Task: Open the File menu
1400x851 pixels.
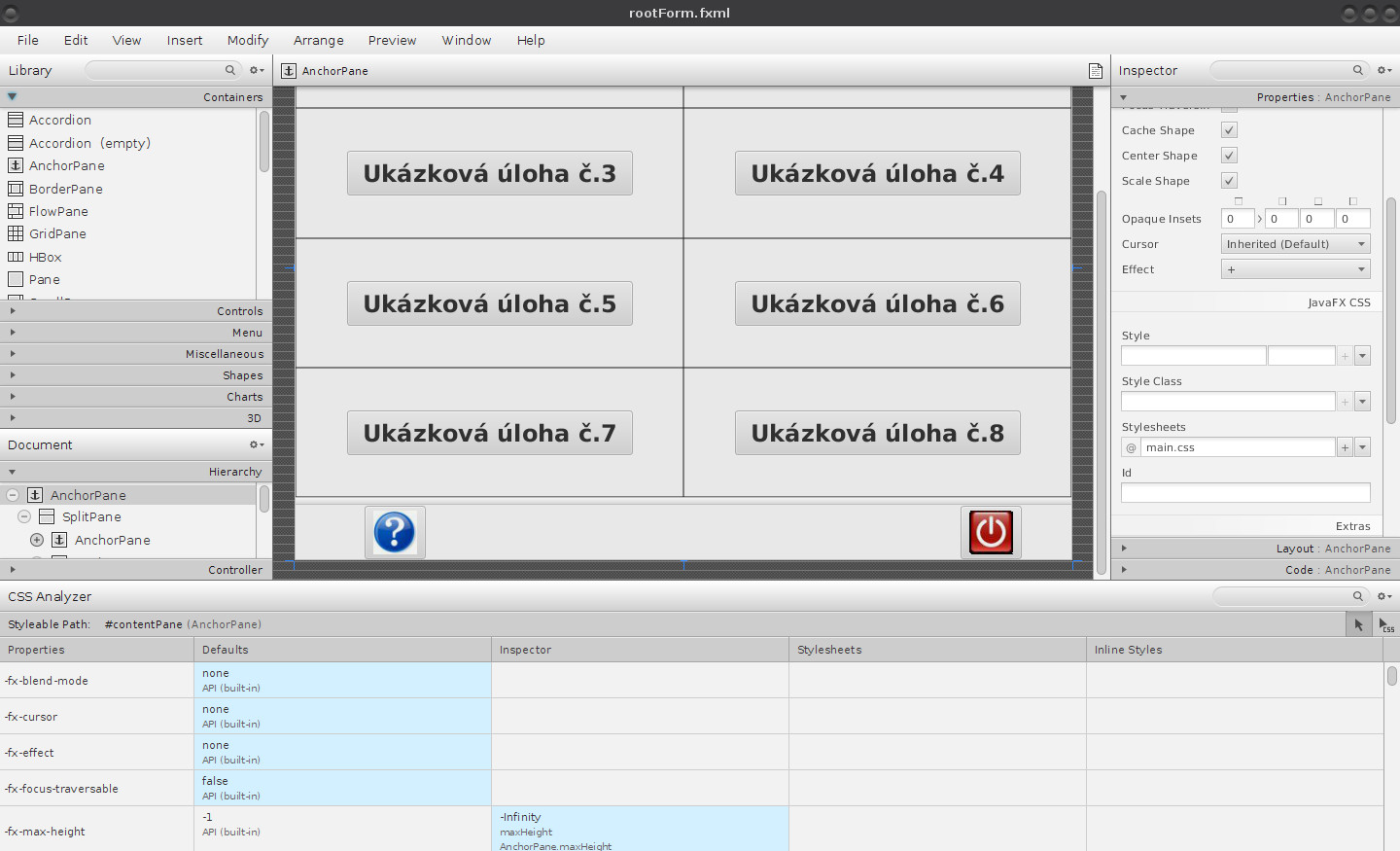Action: pyautogui.click(x=28, y=40)
